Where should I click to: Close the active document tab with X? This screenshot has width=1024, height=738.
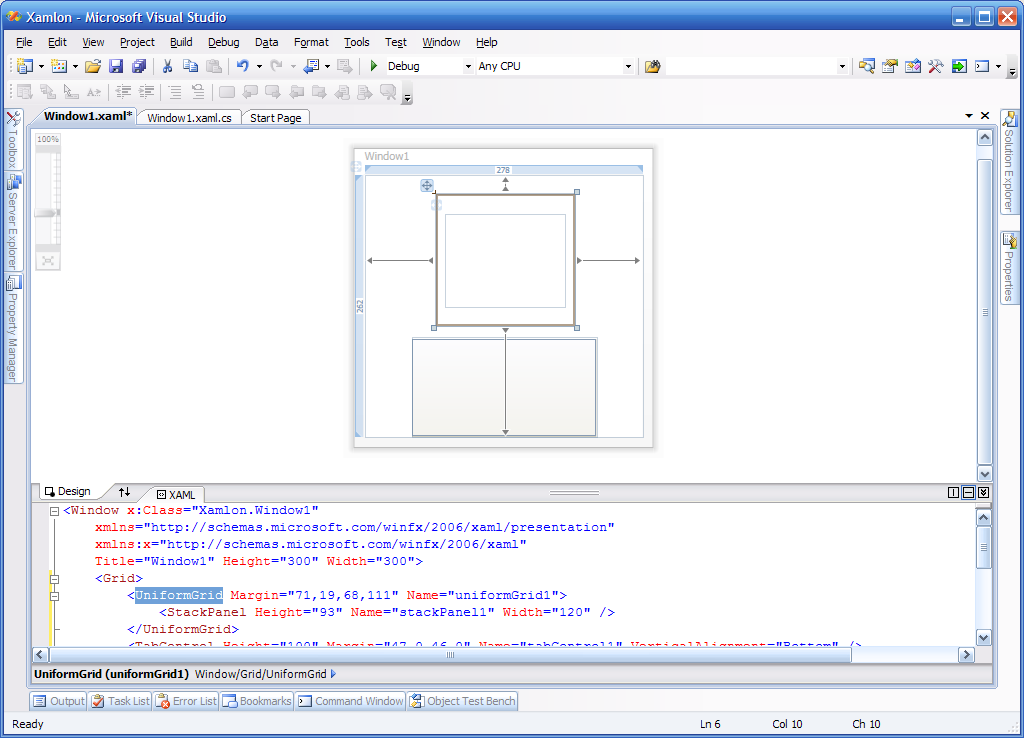pos(985,116)
